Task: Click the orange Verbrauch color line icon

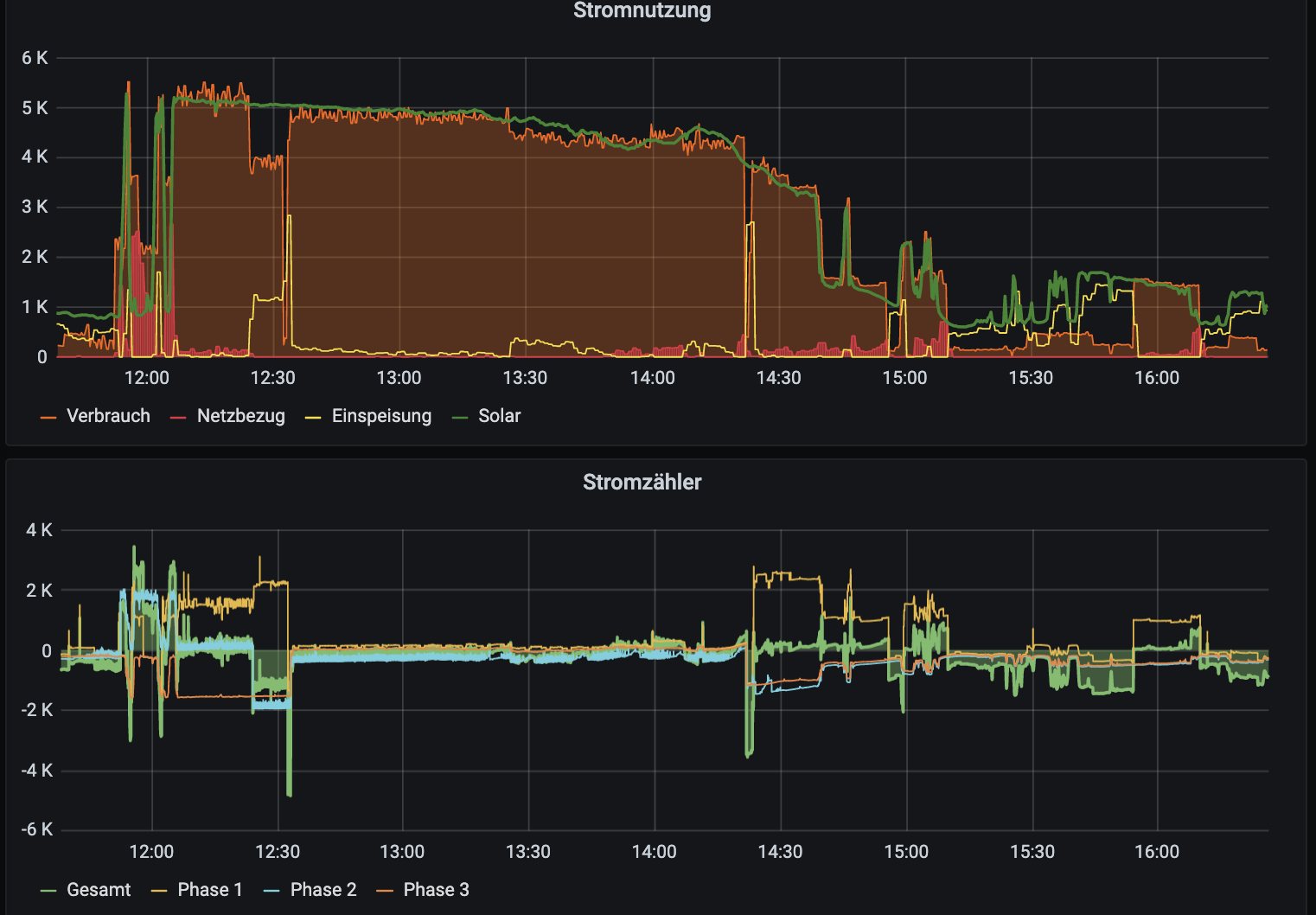Action: coord(48,418)
